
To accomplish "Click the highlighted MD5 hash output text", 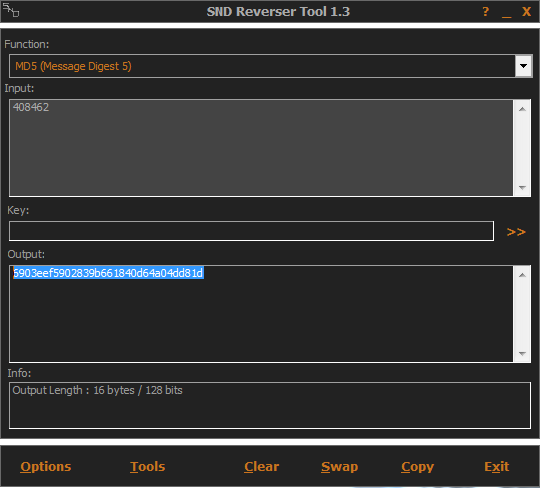I will (x=108, y=273).
